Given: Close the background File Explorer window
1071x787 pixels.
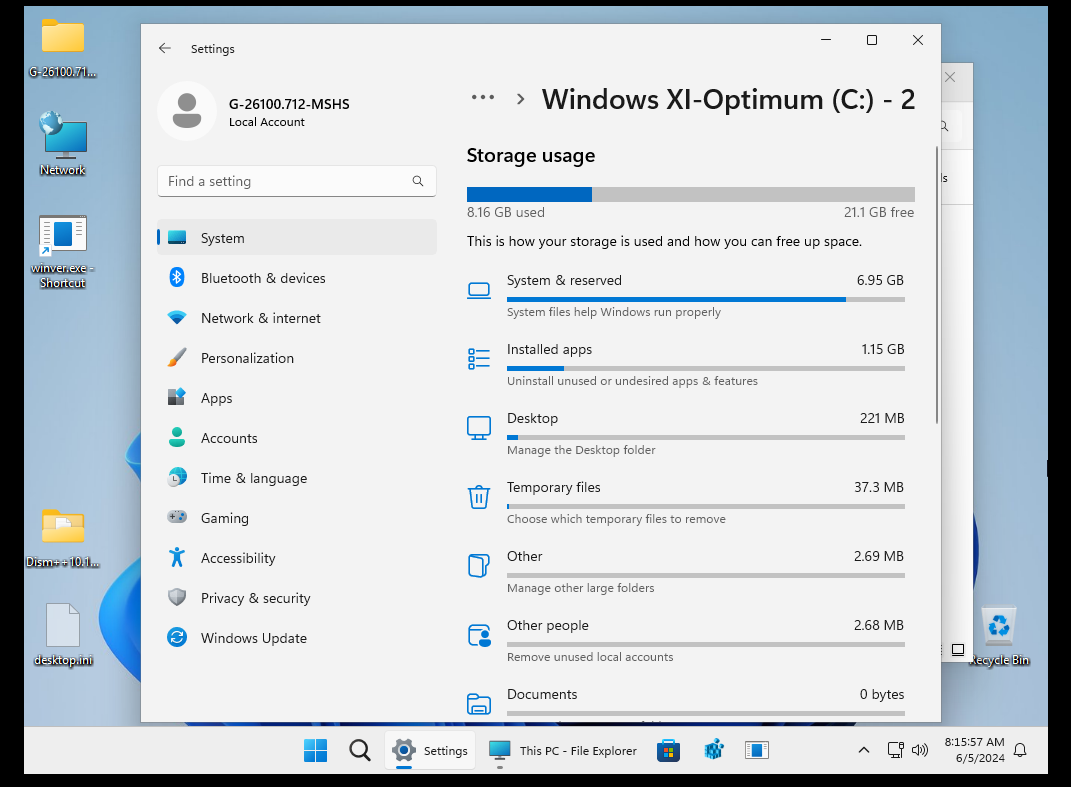Looking at the screenshot, I should pyautogui.click(x=950, y=77).
